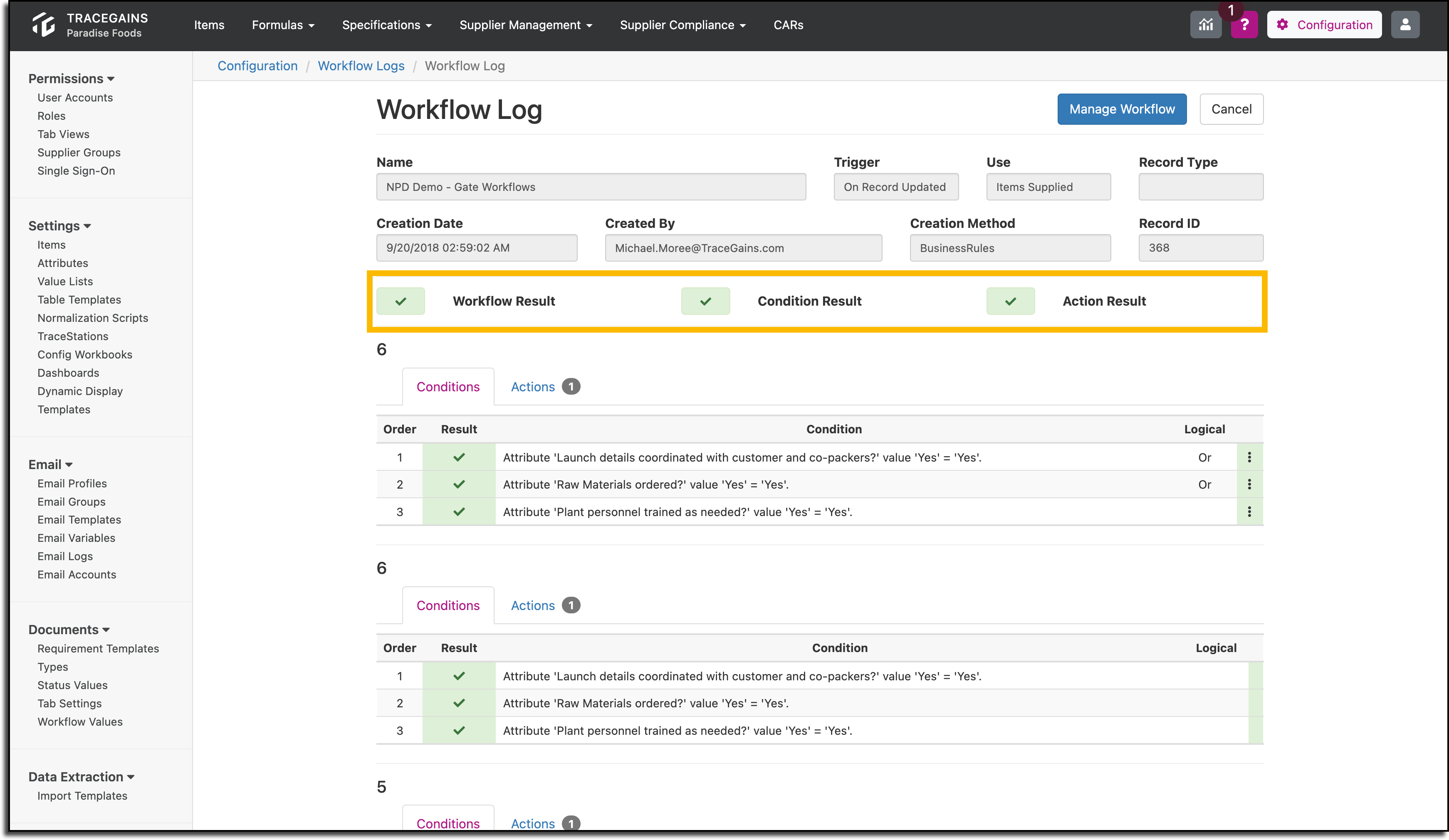Open the user profile icon in header
Viewport: 1449px width, 840px height.
tap(1405, 25)
